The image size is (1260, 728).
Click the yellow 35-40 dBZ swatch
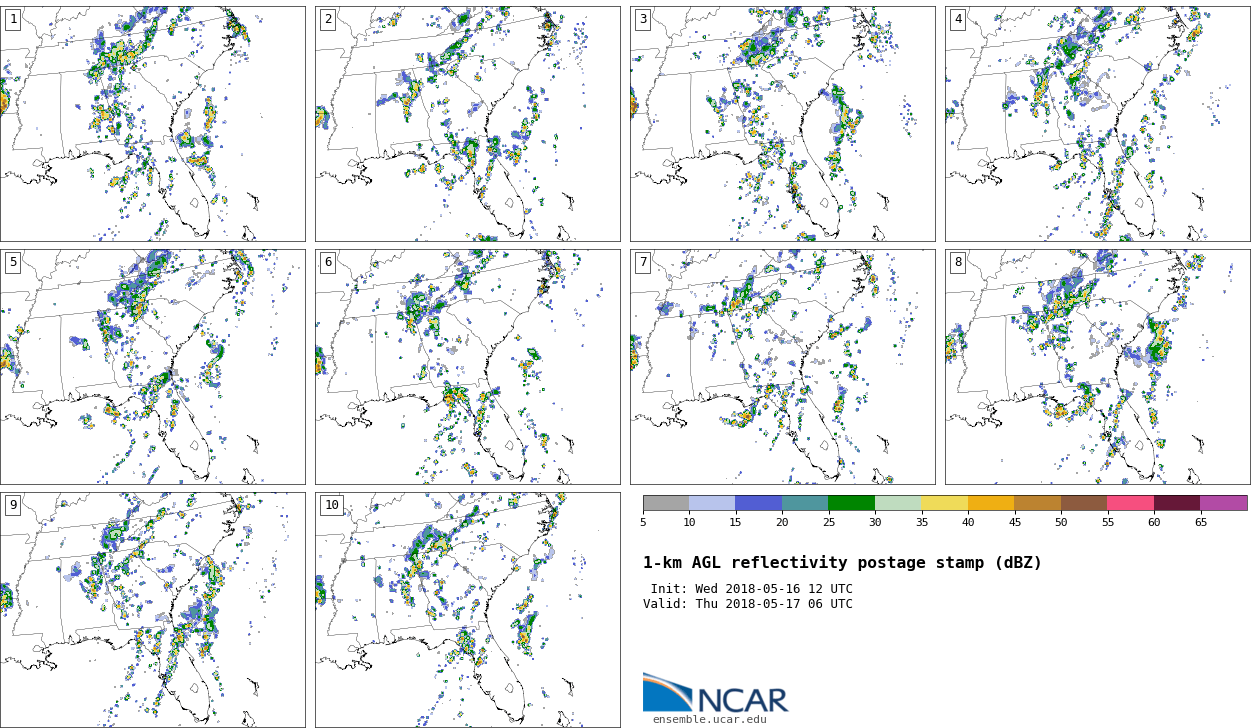tap(944, 503)
